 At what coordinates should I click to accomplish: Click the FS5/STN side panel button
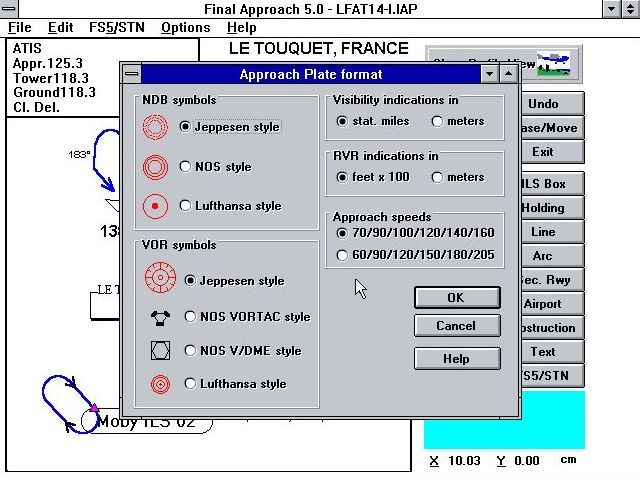tap(552, 376)
